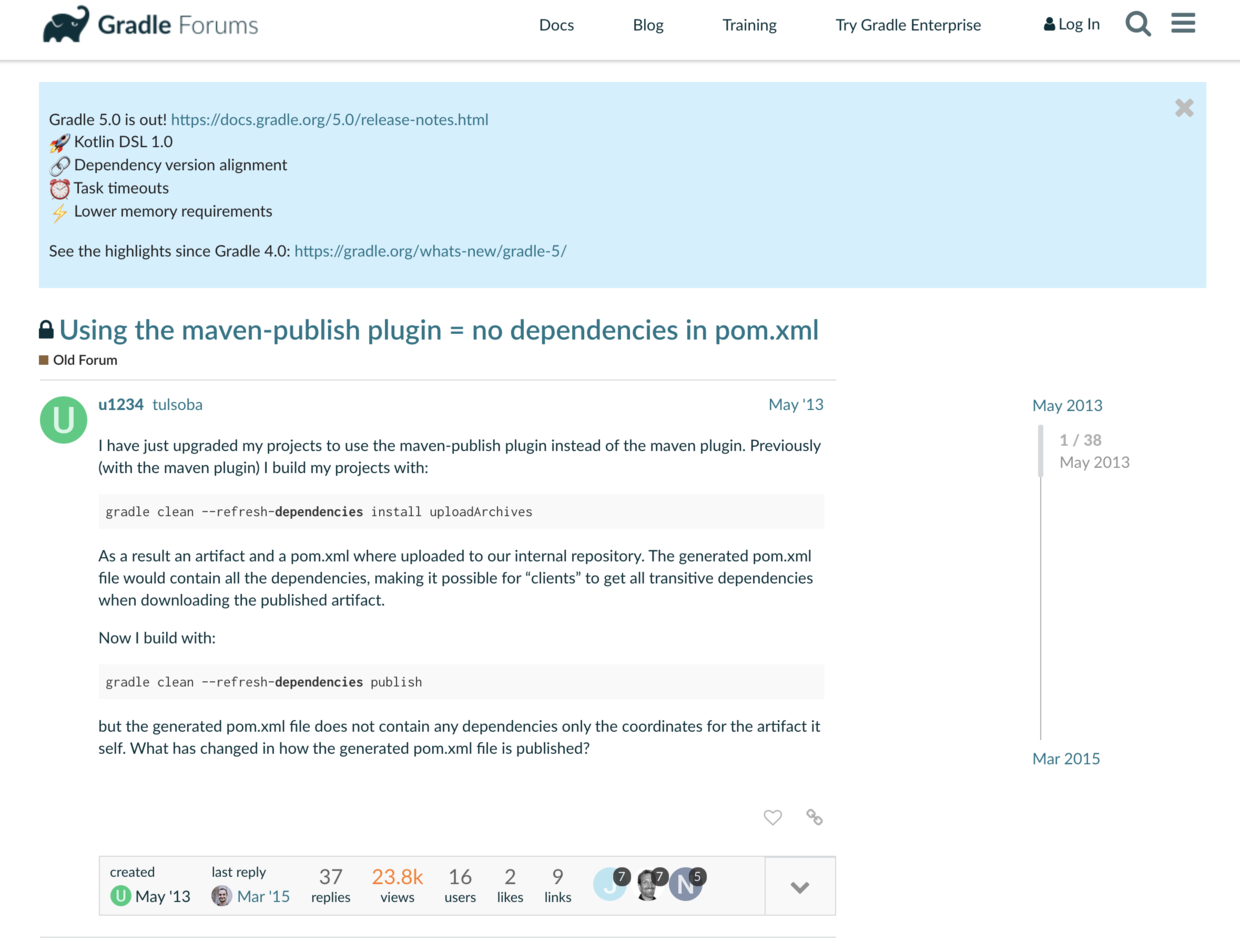Click the timeline scroller handle

[x=1041, y=450]
